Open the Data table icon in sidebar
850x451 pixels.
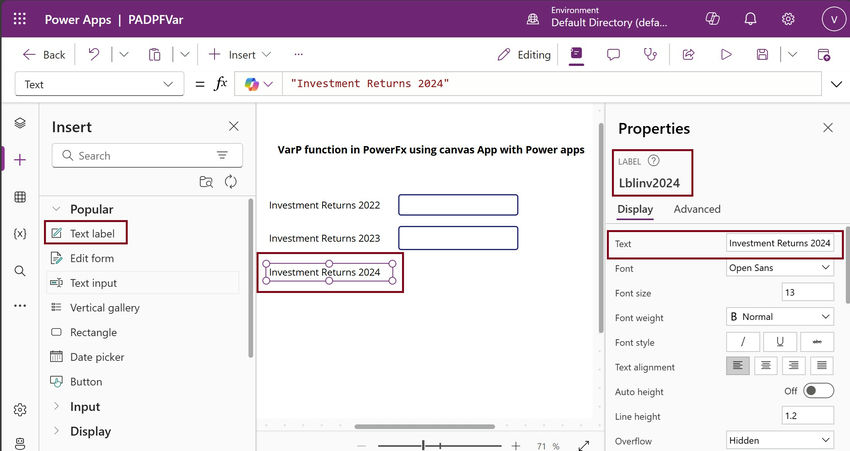point(20,197)
